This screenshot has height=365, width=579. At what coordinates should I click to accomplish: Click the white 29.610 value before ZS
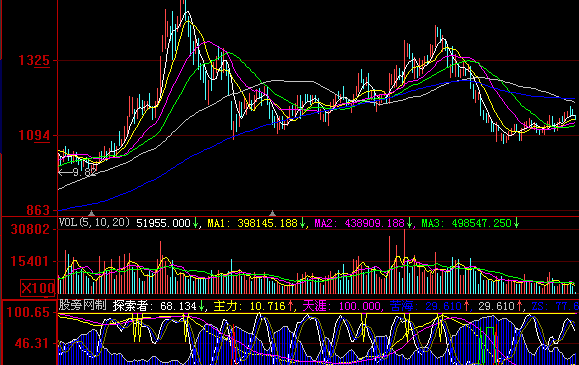496,306
